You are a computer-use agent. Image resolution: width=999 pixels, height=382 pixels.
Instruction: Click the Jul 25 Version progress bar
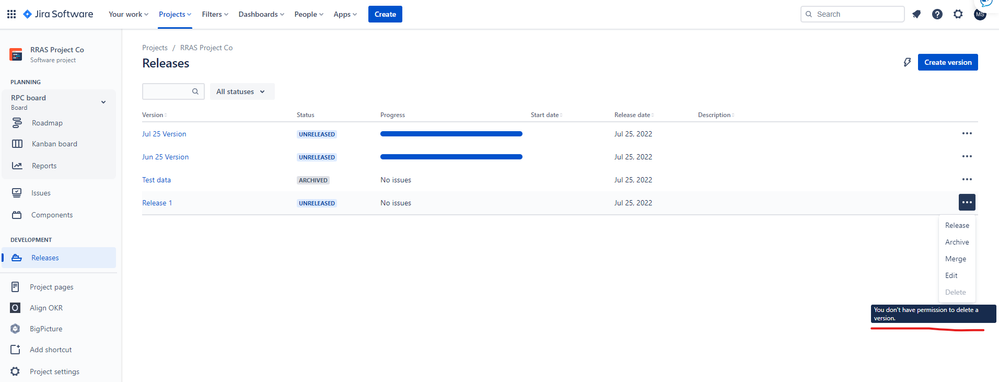click(451, 134)
